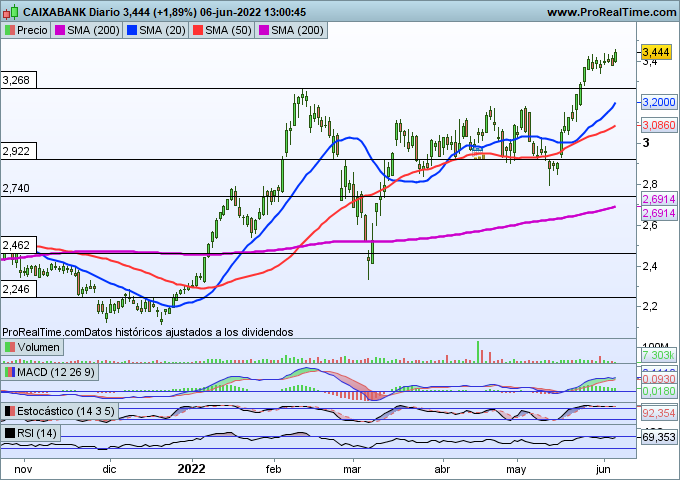The width and height of the screenshot is (680, 480).
Task: Select the 2,462 level label
Action: [18, 245]
